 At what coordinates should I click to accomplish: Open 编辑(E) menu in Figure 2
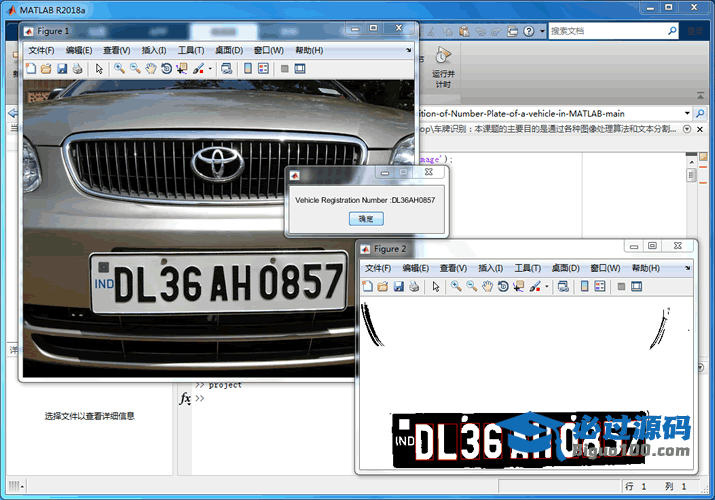point(415,268)
